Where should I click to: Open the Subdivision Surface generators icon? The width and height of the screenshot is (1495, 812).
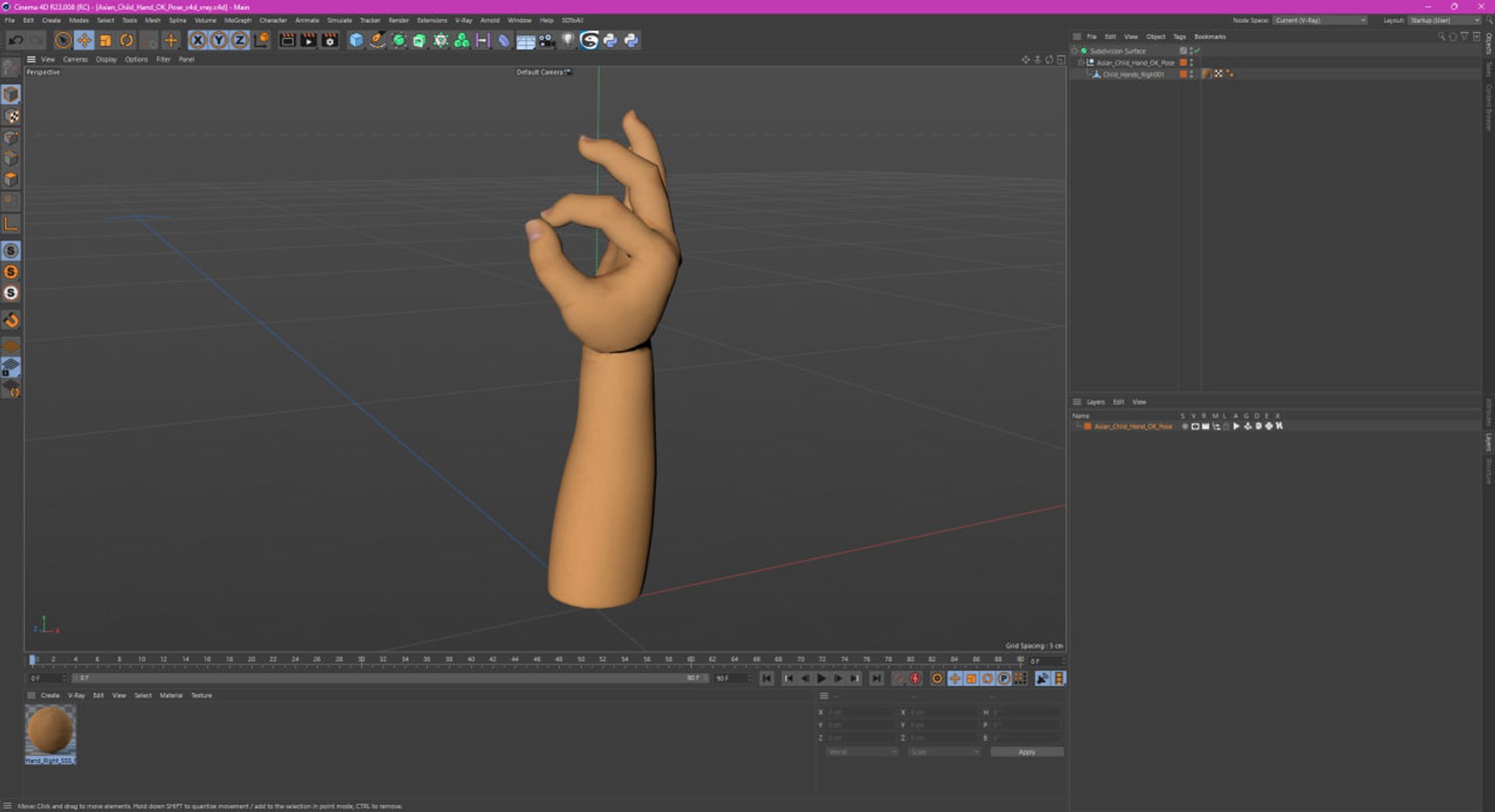point(399,40)
